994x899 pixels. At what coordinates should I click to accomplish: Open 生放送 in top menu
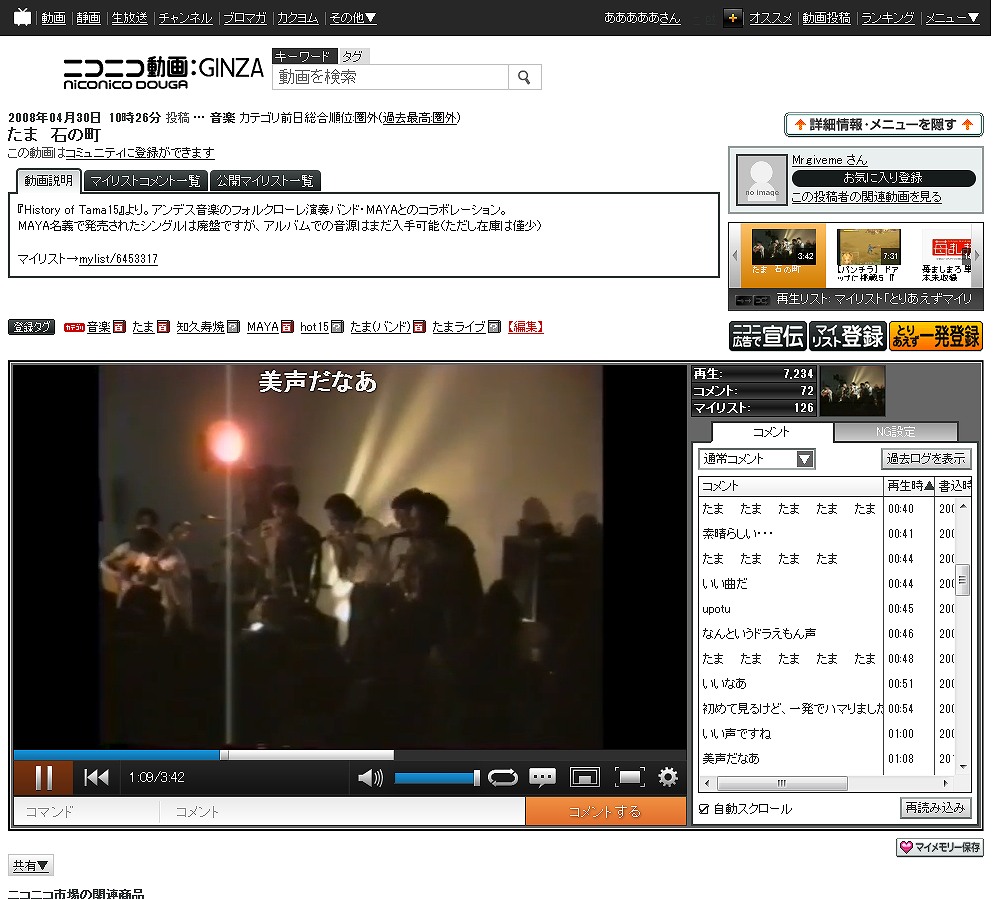click(129, 18)
